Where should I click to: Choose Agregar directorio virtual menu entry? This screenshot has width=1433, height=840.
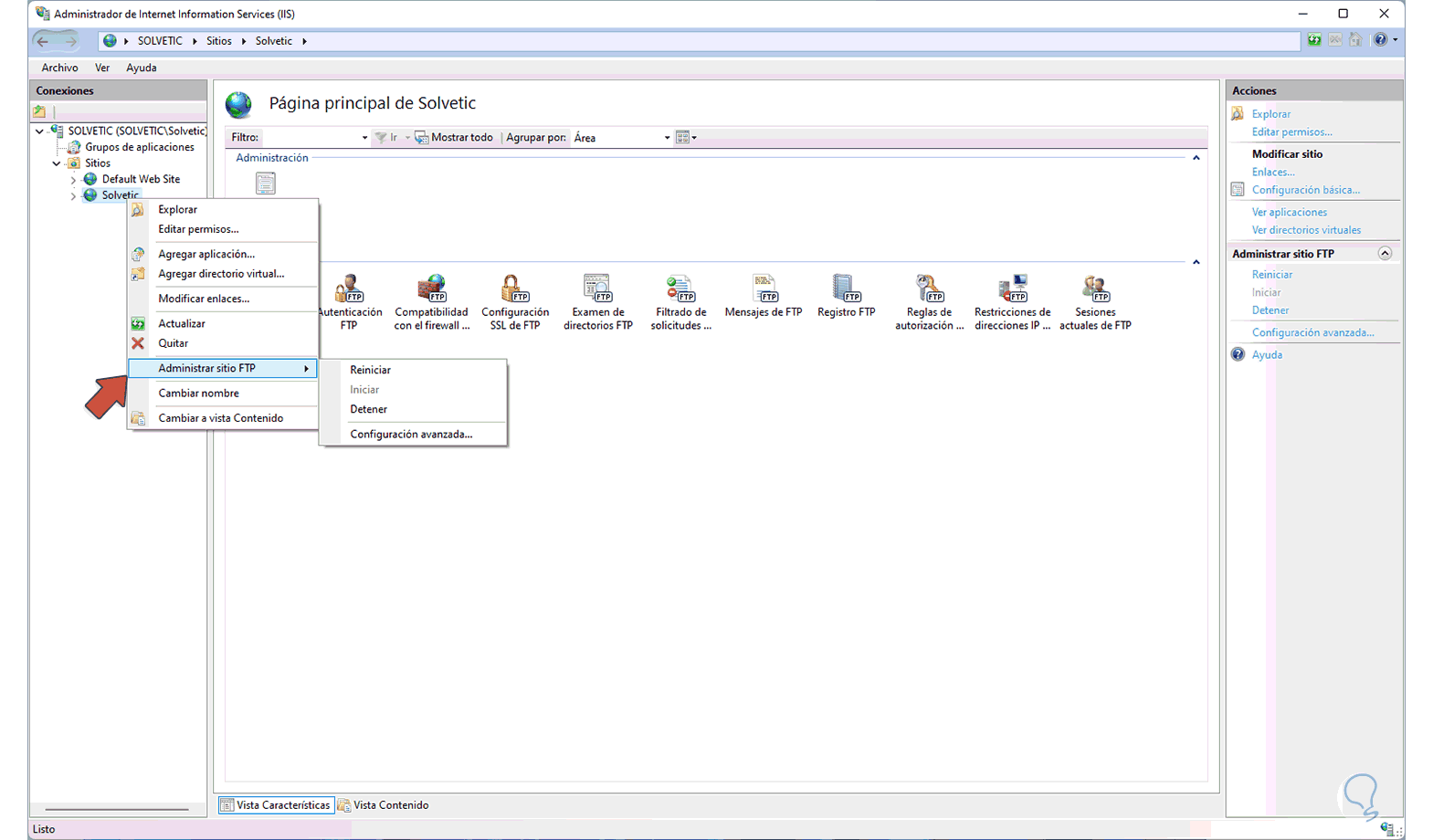223,274
